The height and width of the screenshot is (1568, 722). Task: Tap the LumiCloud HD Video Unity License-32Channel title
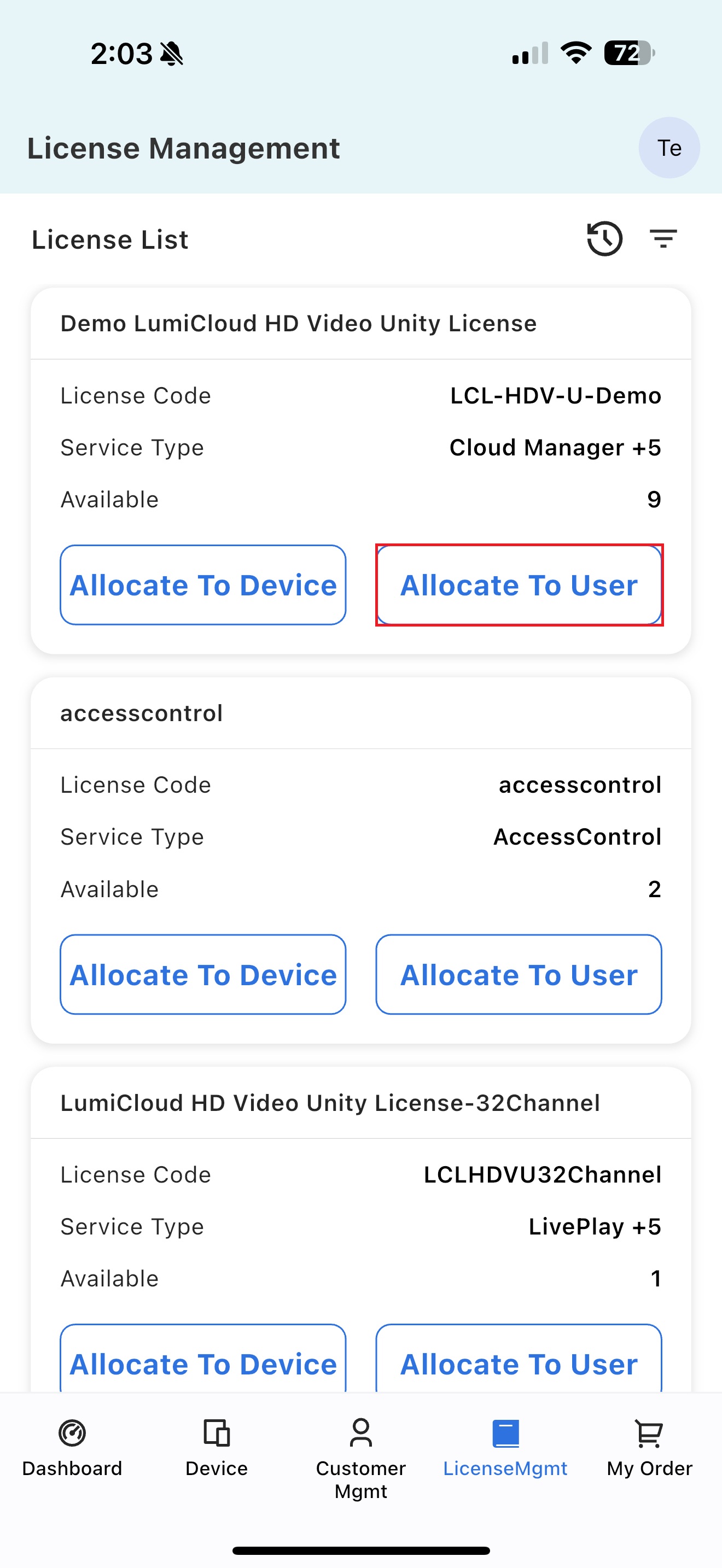coord(330,1102)
